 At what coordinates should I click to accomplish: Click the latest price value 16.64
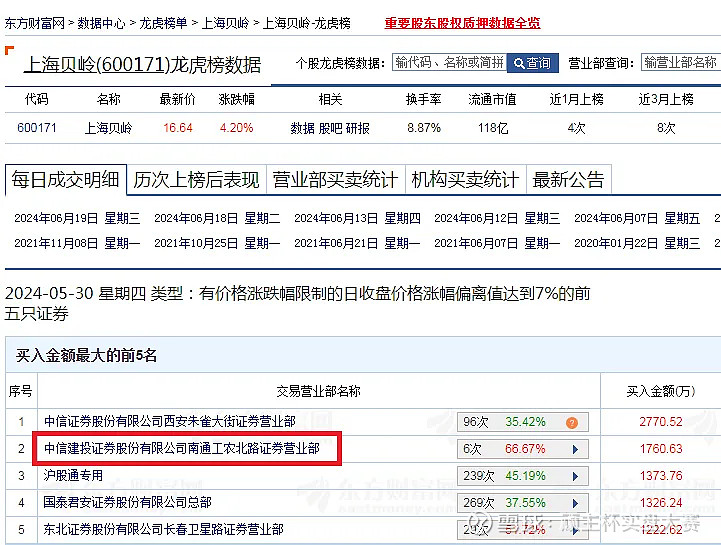177,128
